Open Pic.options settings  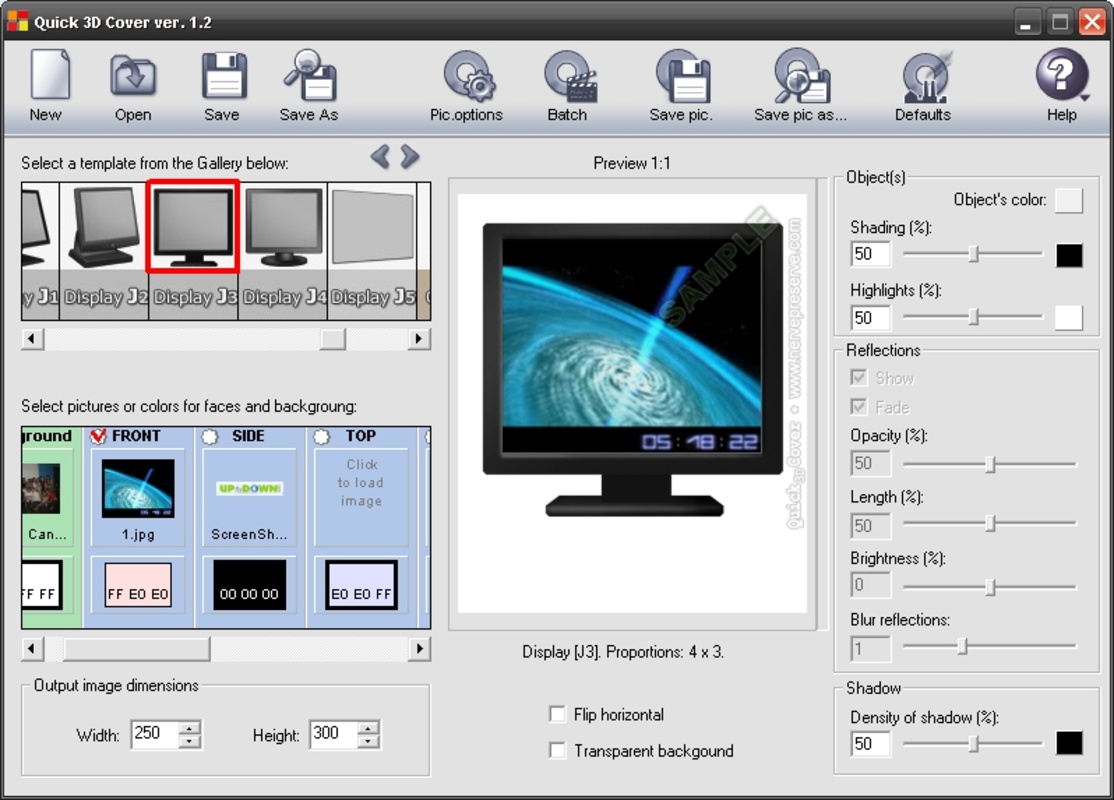pyautogui.click(x=467, y=77)
